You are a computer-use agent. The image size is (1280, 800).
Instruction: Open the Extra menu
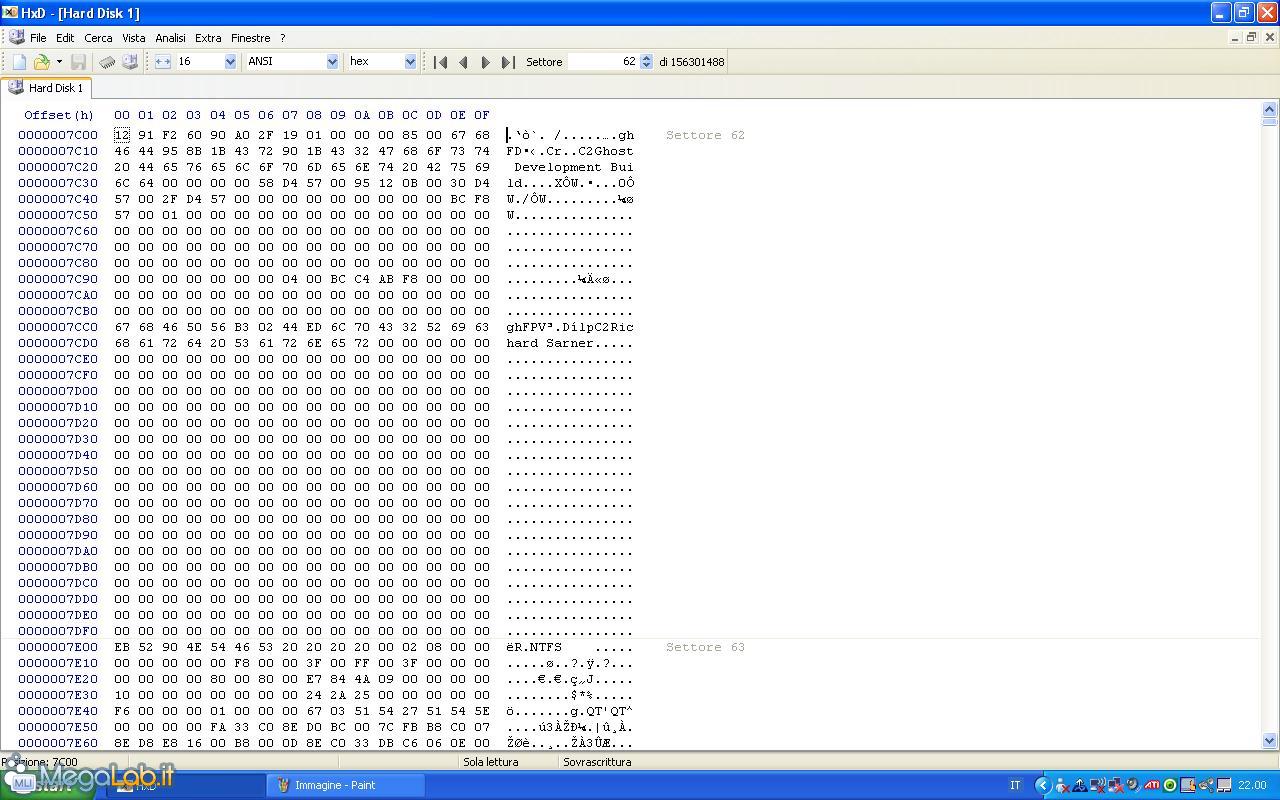(x=208, y=38)
